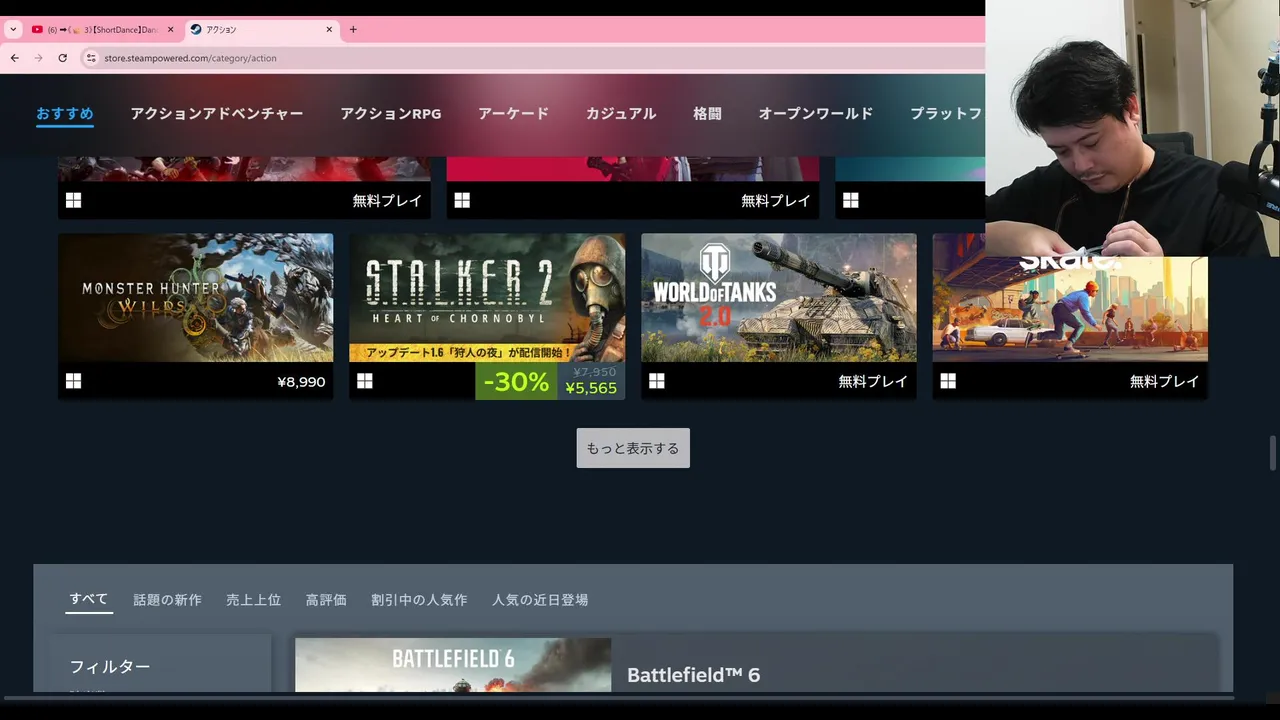This screenshot has height=720, width=1280.
Task: Click 無料プレイ under World of Tanks
Action: click(x=873, y=382)
